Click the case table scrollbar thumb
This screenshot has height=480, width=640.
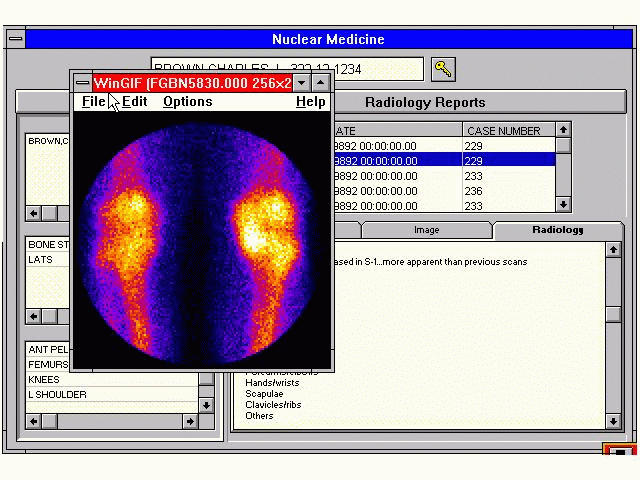(x=563, y=145)
